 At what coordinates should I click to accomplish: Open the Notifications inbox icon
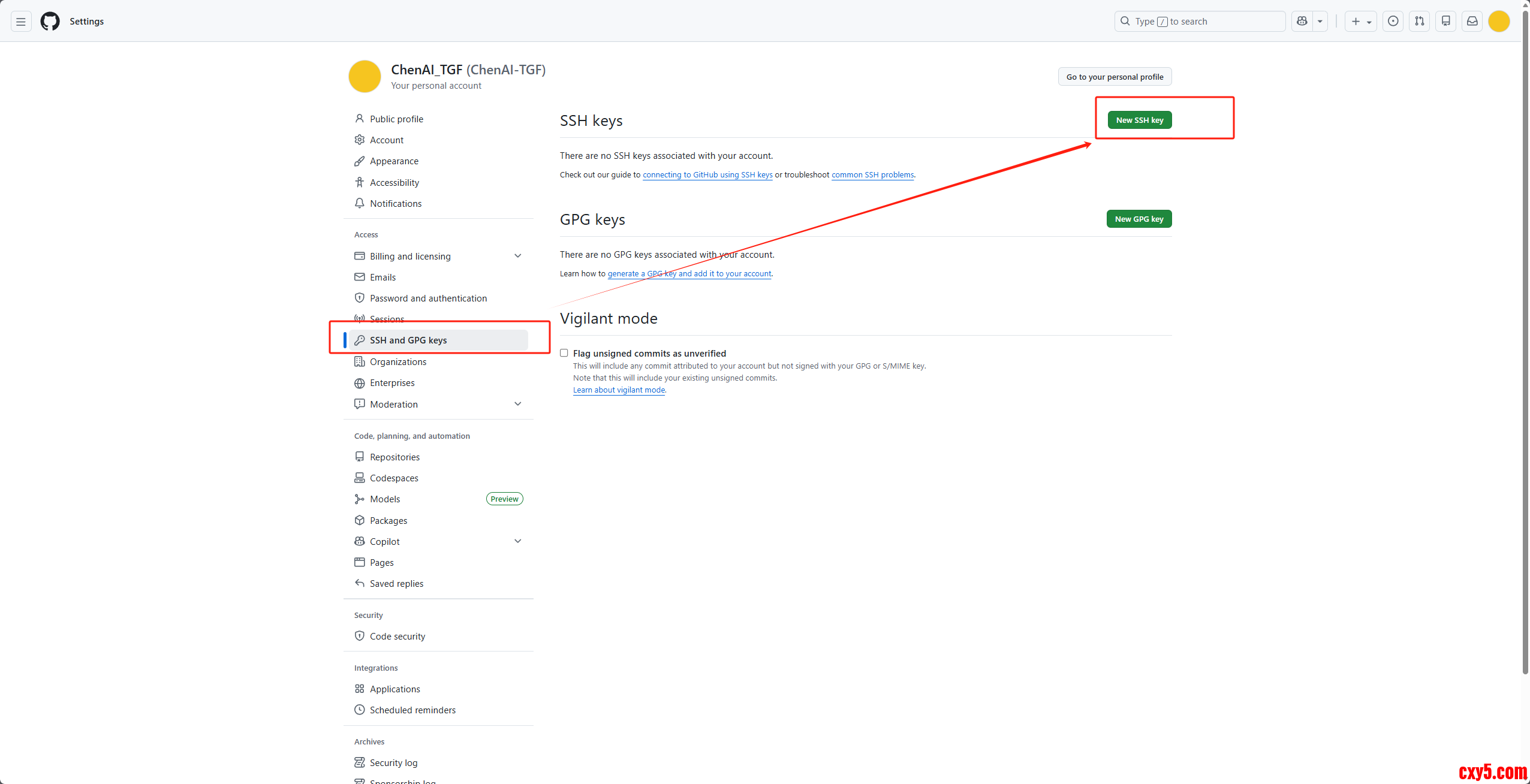1472,22
